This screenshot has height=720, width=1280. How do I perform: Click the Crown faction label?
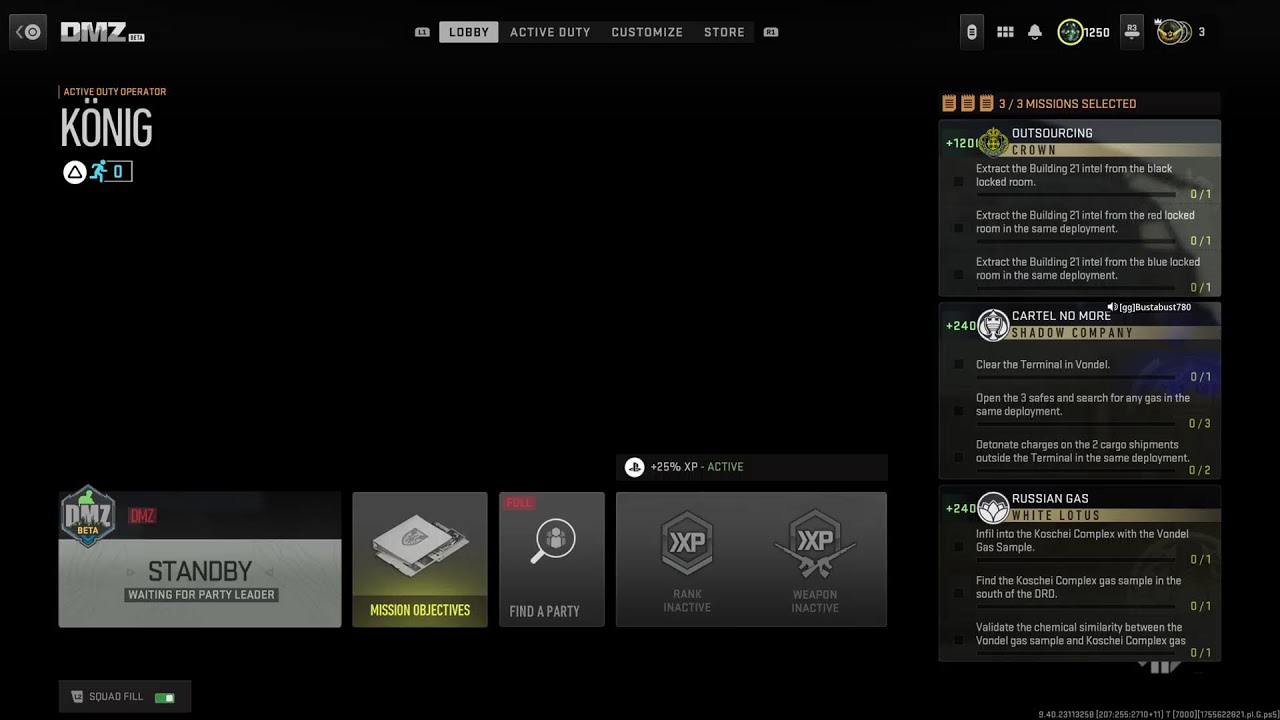1034,150
